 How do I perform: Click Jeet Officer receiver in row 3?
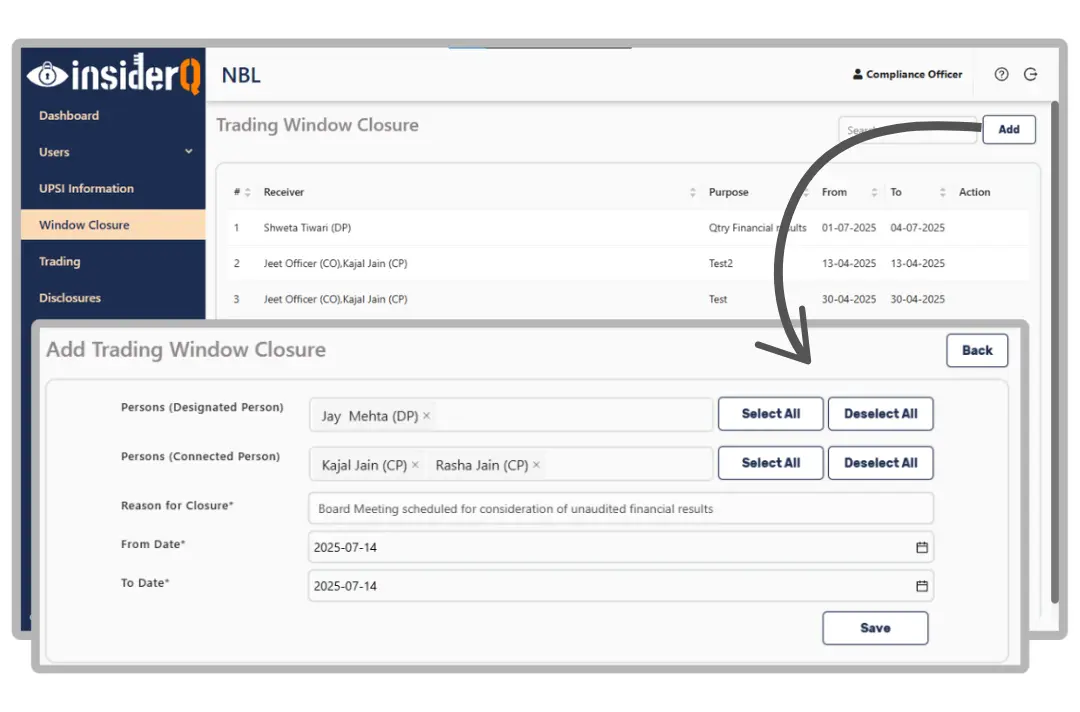(335, 300)
